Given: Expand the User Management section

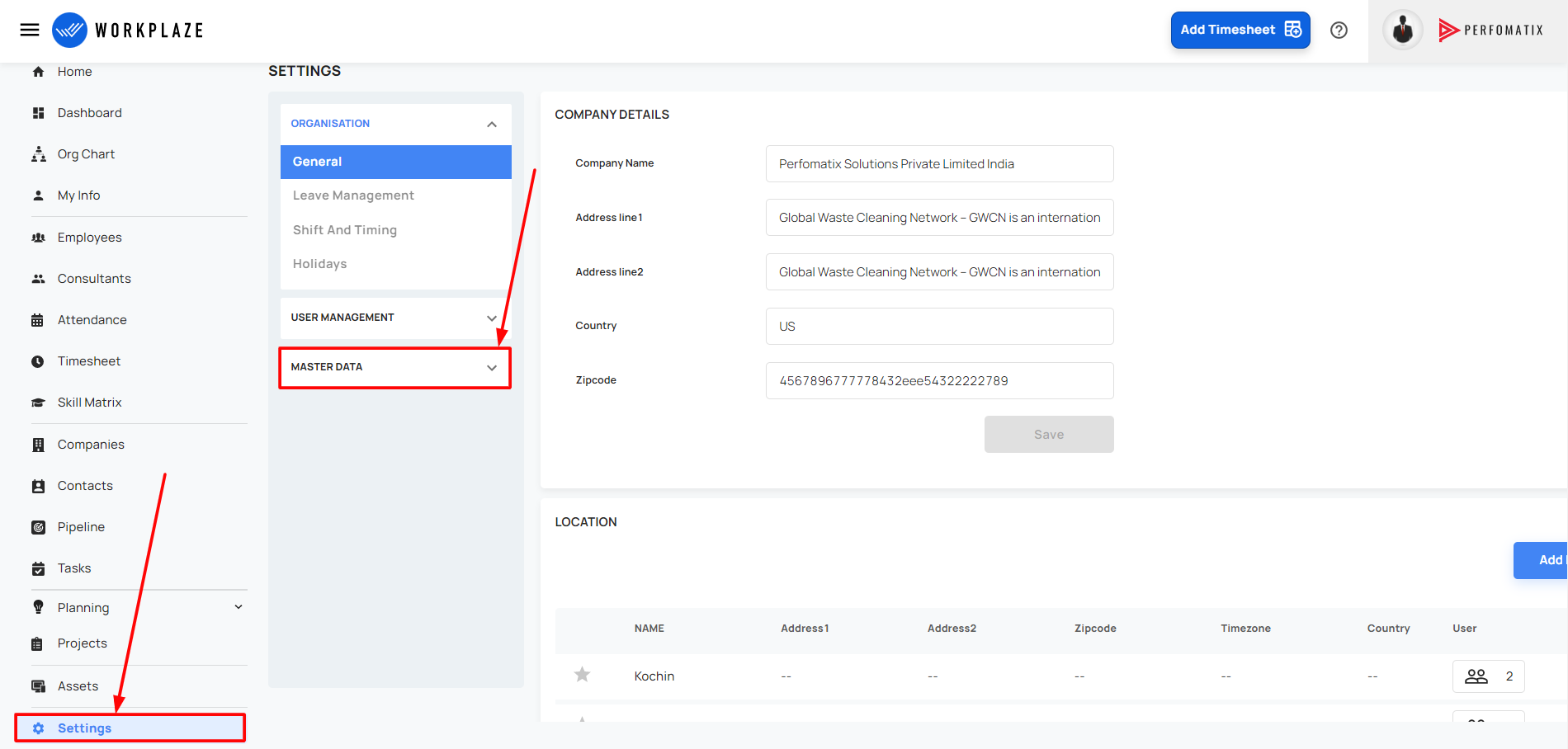Looking at the screenshot, I should (395, 318).
